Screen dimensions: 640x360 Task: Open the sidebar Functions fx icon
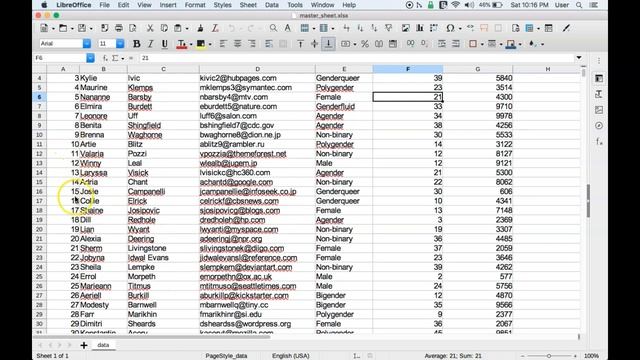tap(599, 142)
